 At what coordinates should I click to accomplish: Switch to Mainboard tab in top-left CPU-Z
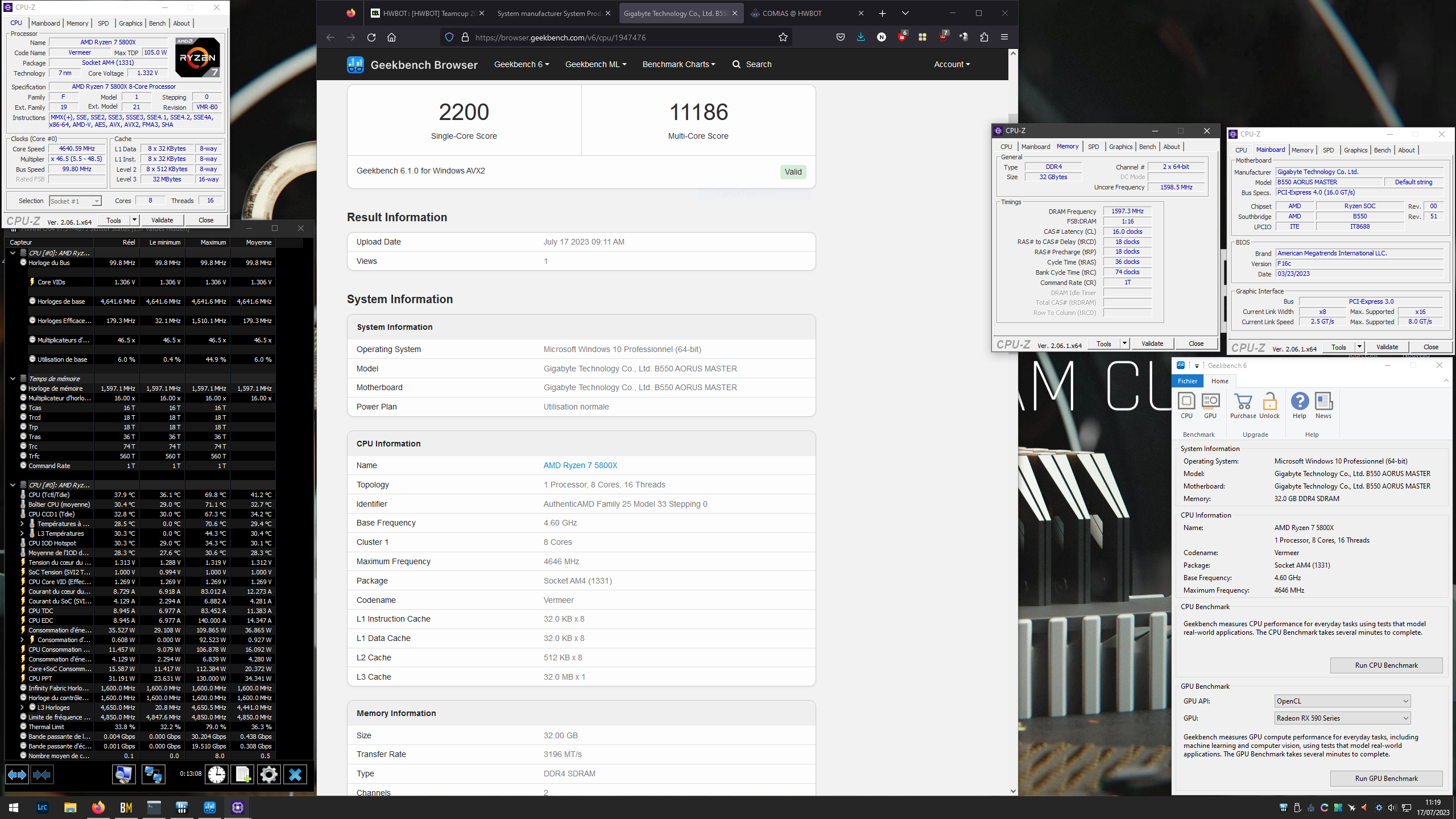point(45,23)
